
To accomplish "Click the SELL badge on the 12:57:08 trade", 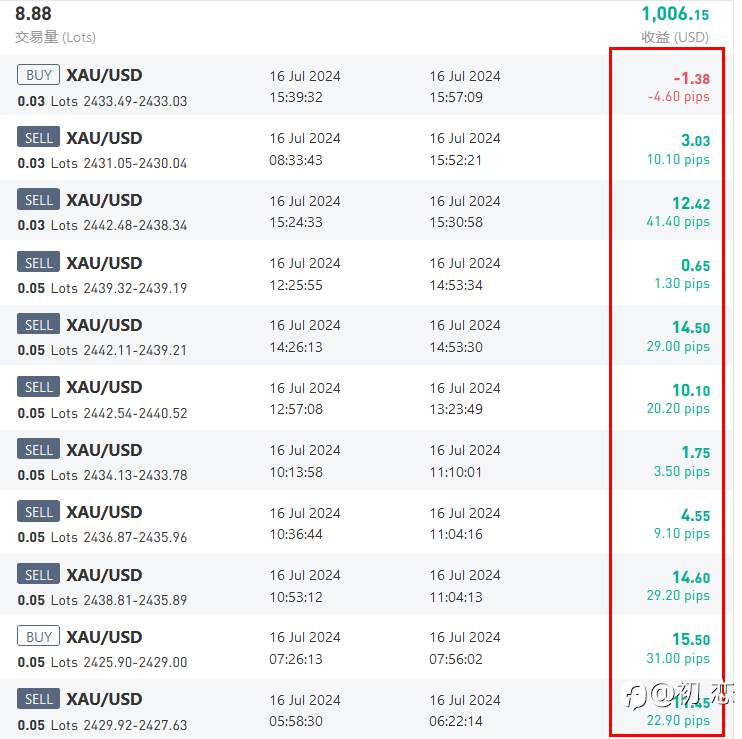I will point(38,387).
